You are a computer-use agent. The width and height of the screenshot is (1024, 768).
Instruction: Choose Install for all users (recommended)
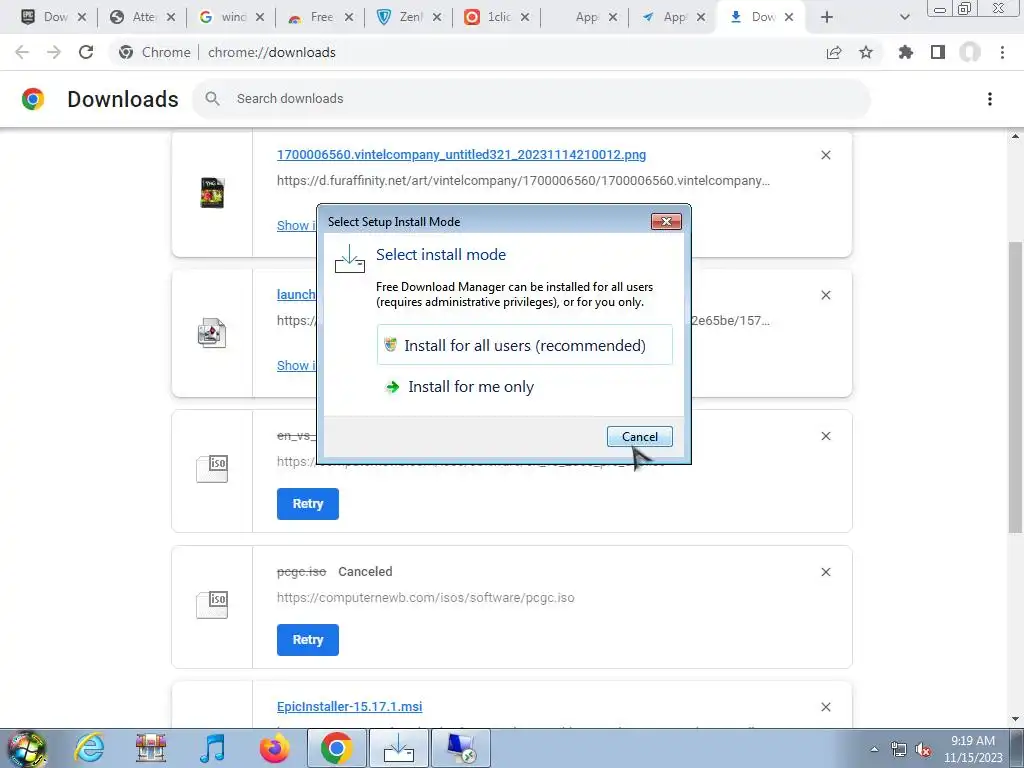coord(524,345)
